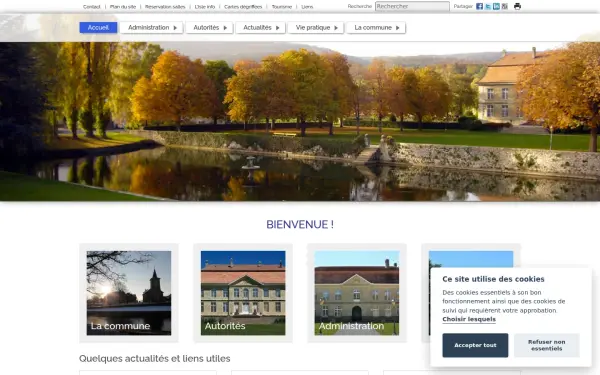Image resolution: width=600 pixels, height=375 pixels.
Task: Open the La commune menu
Action: tap(376, 28)
